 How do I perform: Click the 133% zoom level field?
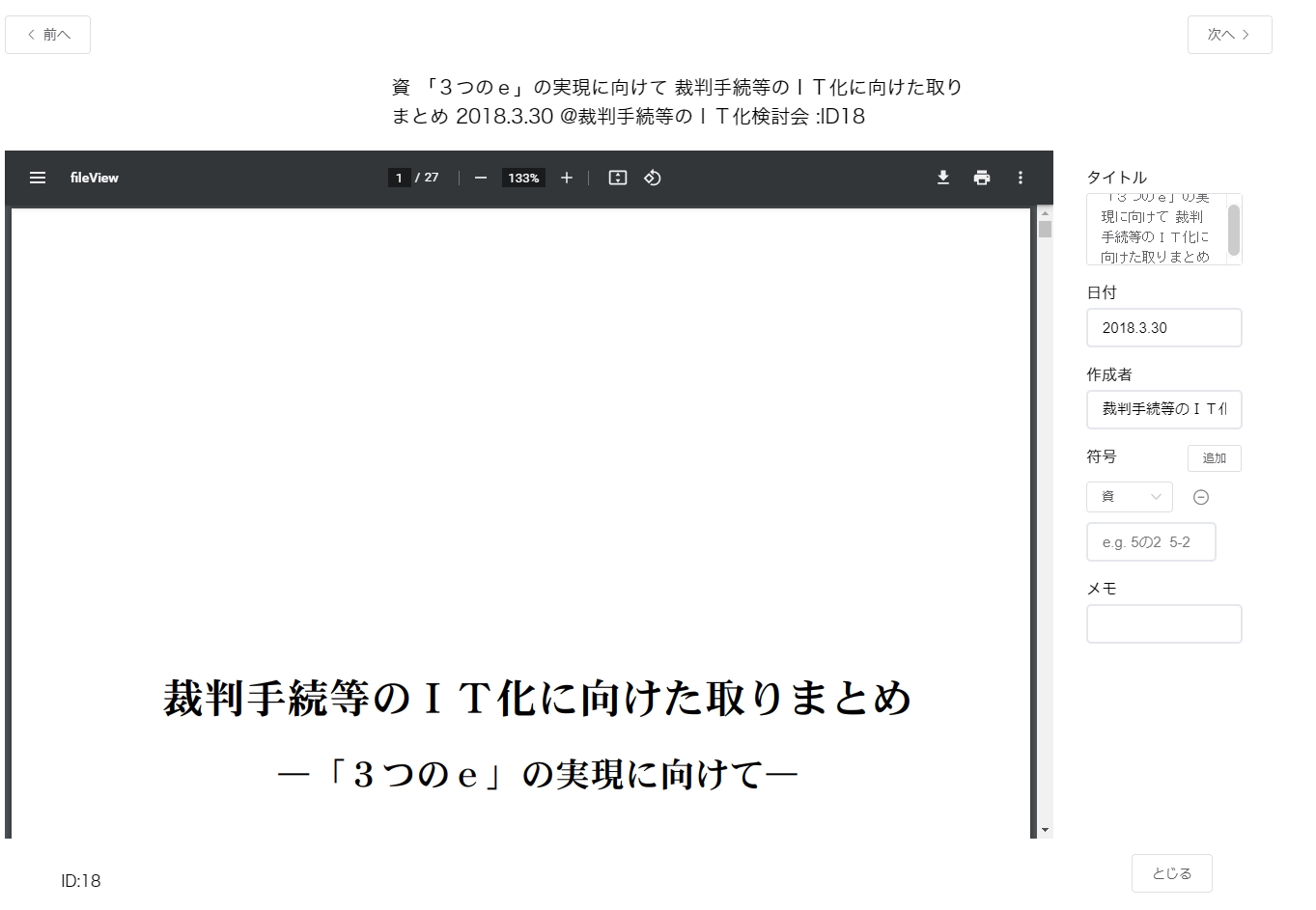point(523,178)
